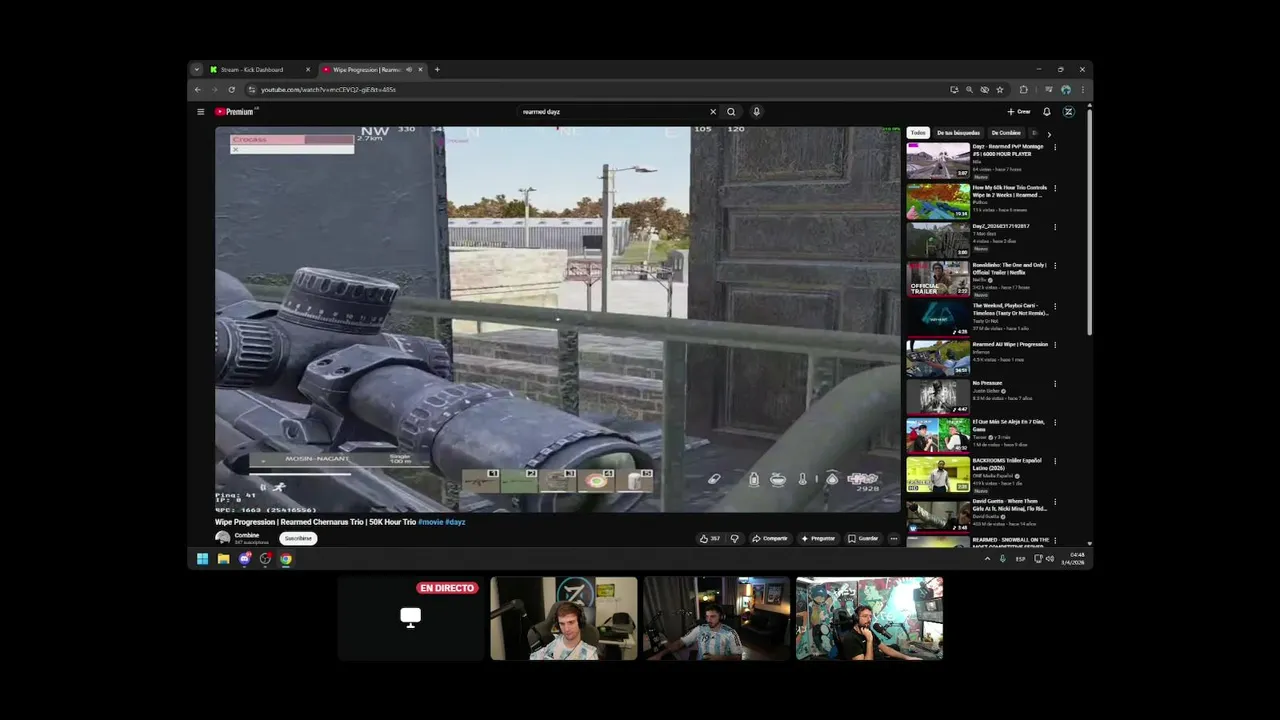The image size is (1280, 720).
Task: Click the magnifier search button
Action: (731, 112)
